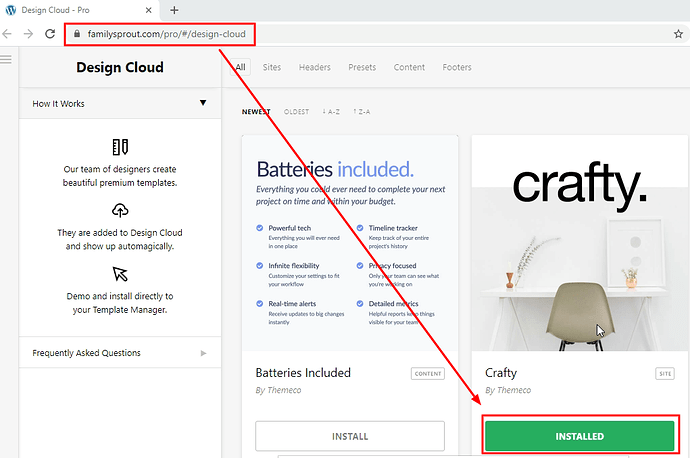The width and height of the screenshot is (690, 458).
Task: Switch to the Sites tab
Action: [272, 67]
